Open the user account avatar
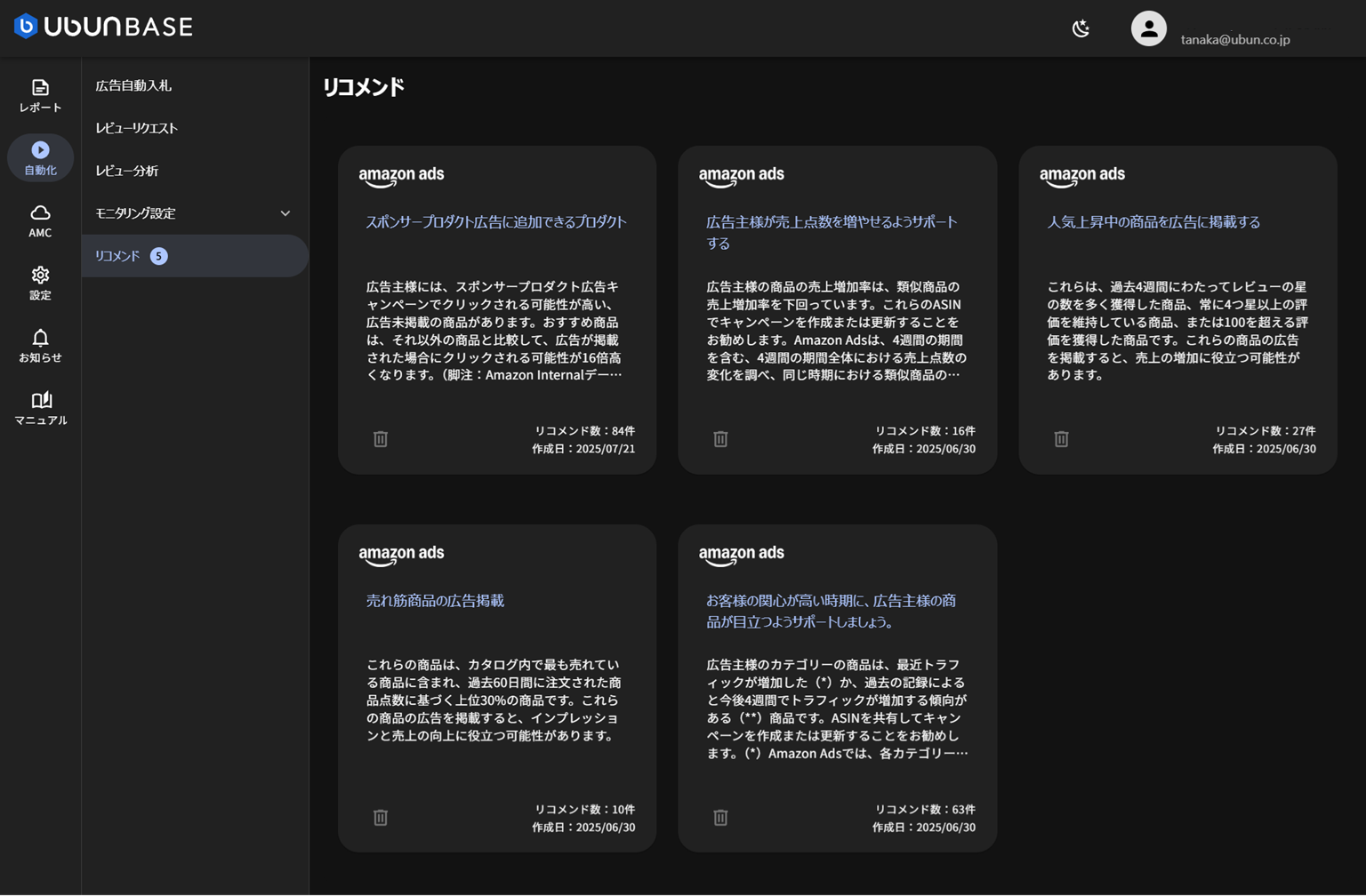Image resolution: width=1366 pixels, height=896 pixels. [1148, 28]
